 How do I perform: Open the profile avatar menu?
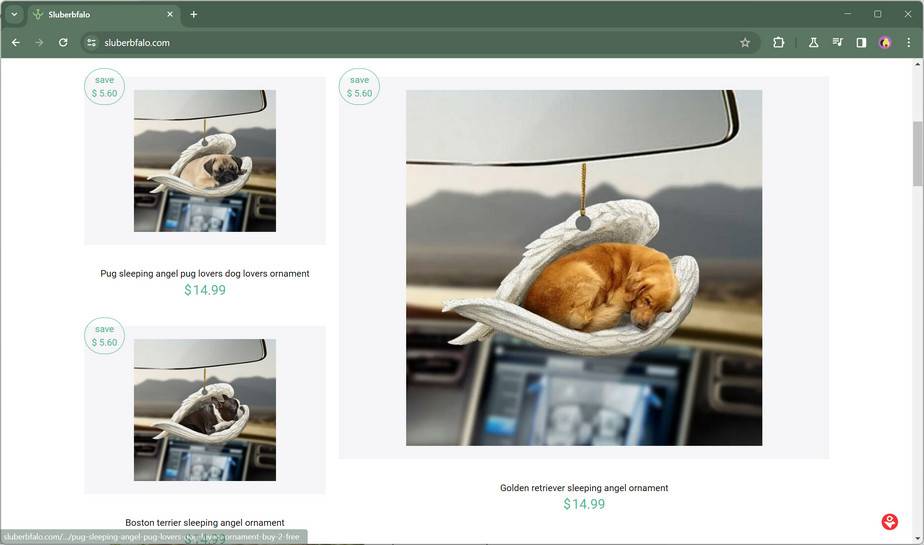click(x=885, y=42)
